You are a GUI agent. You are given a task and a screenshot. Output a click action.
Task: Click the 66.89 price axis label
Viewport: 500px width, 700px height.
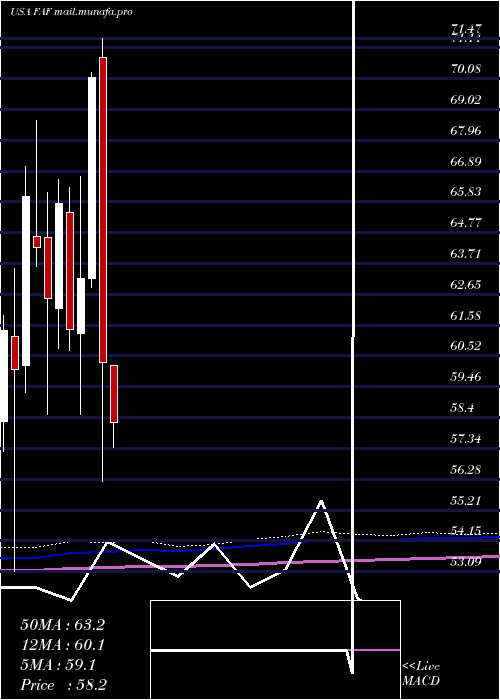pyautogui.click(x=466, y=161)
